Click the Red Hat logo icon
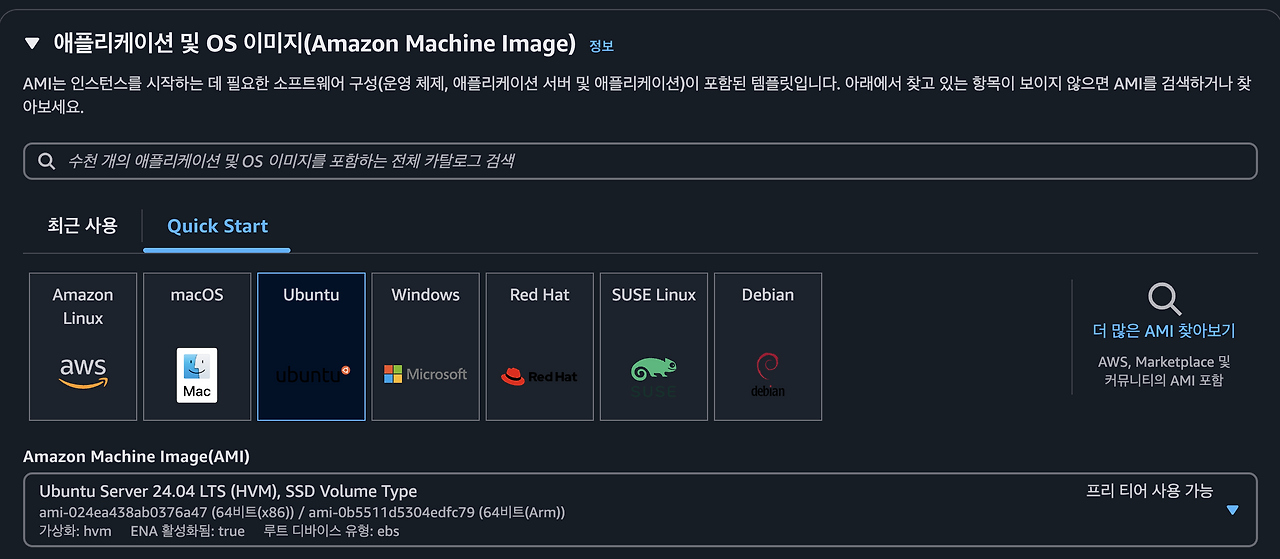The image size is (1280, 559). 539,376
